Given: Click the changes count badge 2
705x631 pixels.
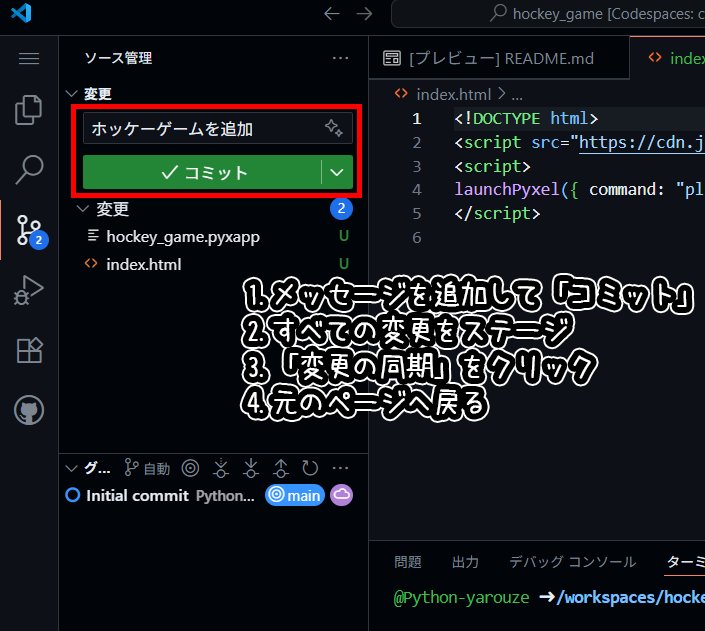Looking at the screenshot, I should 341,209.
